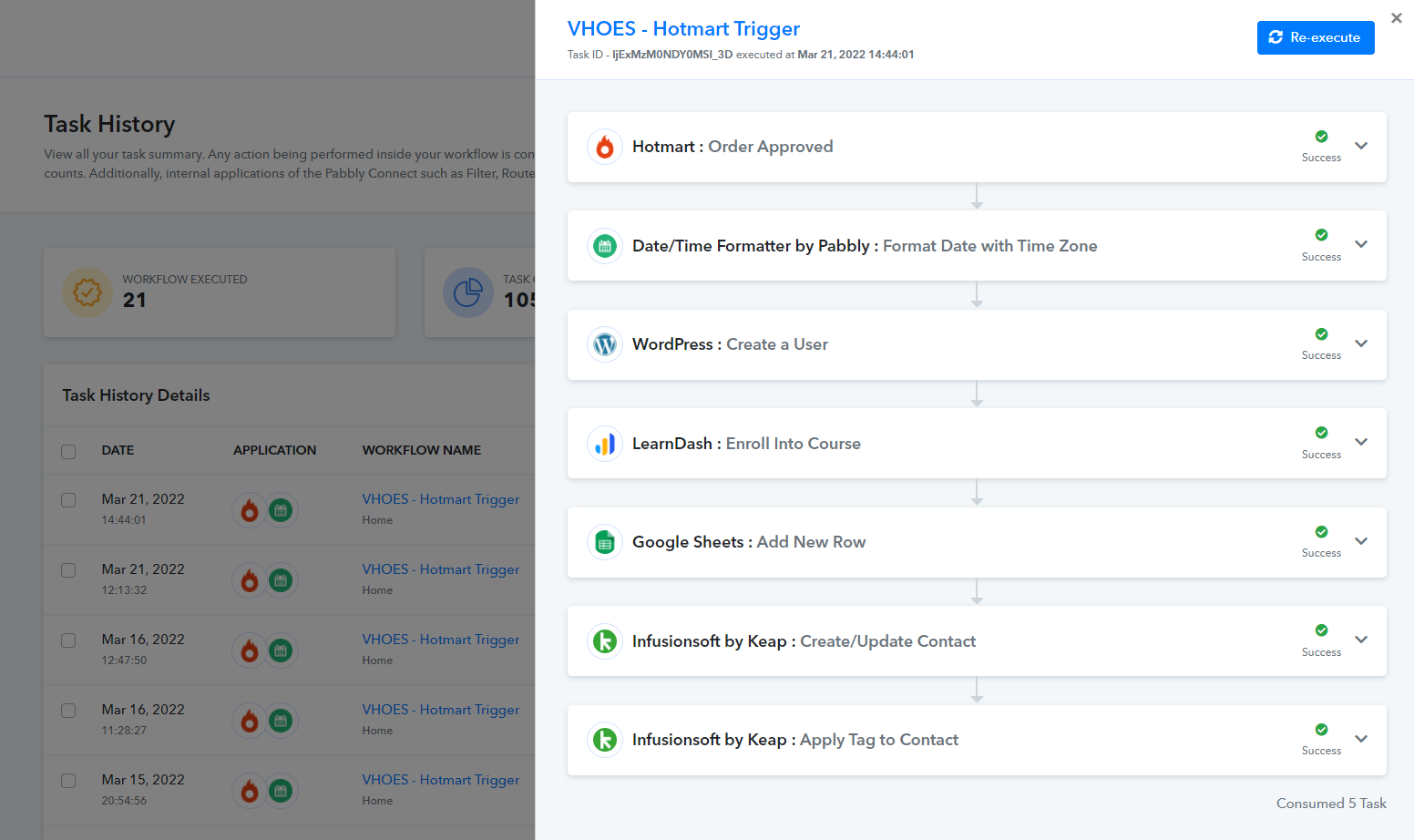Click the 'Task History' page heading

pyautogui.click(x=109, y=124)
